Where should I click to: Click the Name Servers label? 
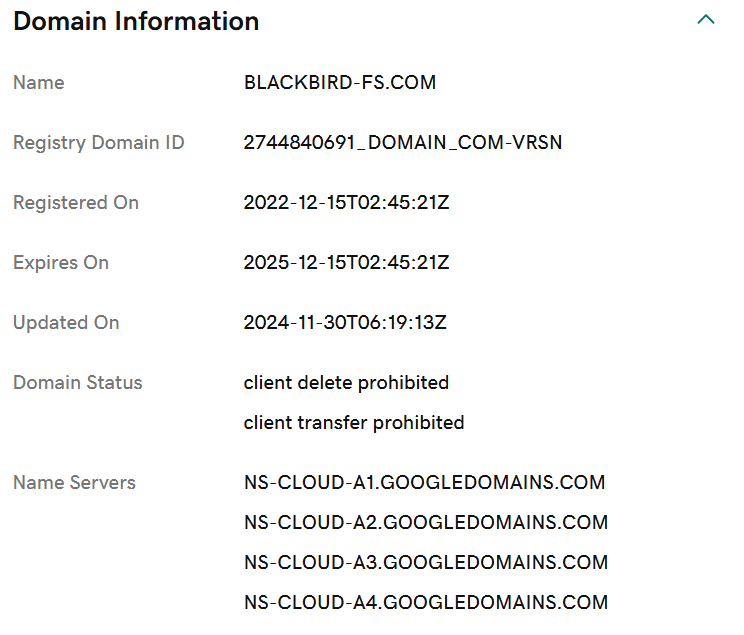click(74, 483)
